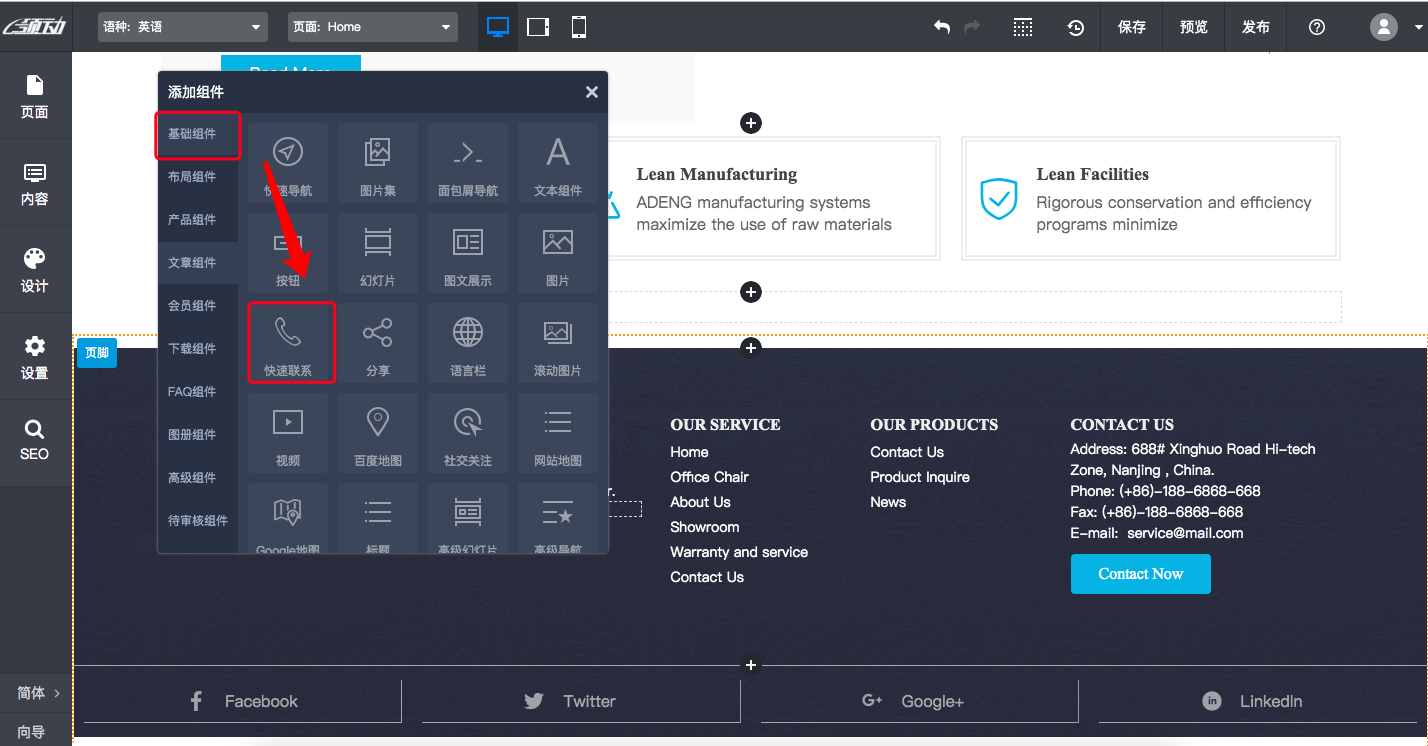Open the 布局组件 layout components tab
The image size is (1428, 746).
point(192,177)
